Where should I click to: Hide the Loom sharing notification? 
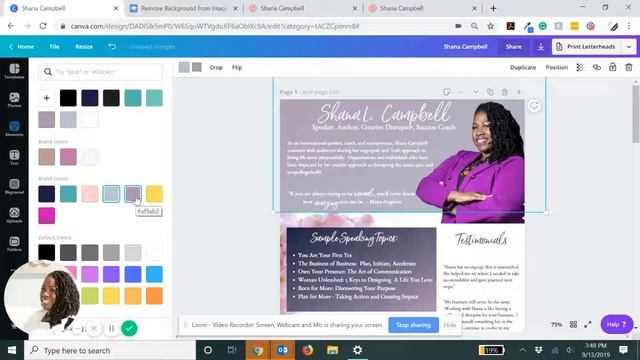coord(450,325)
